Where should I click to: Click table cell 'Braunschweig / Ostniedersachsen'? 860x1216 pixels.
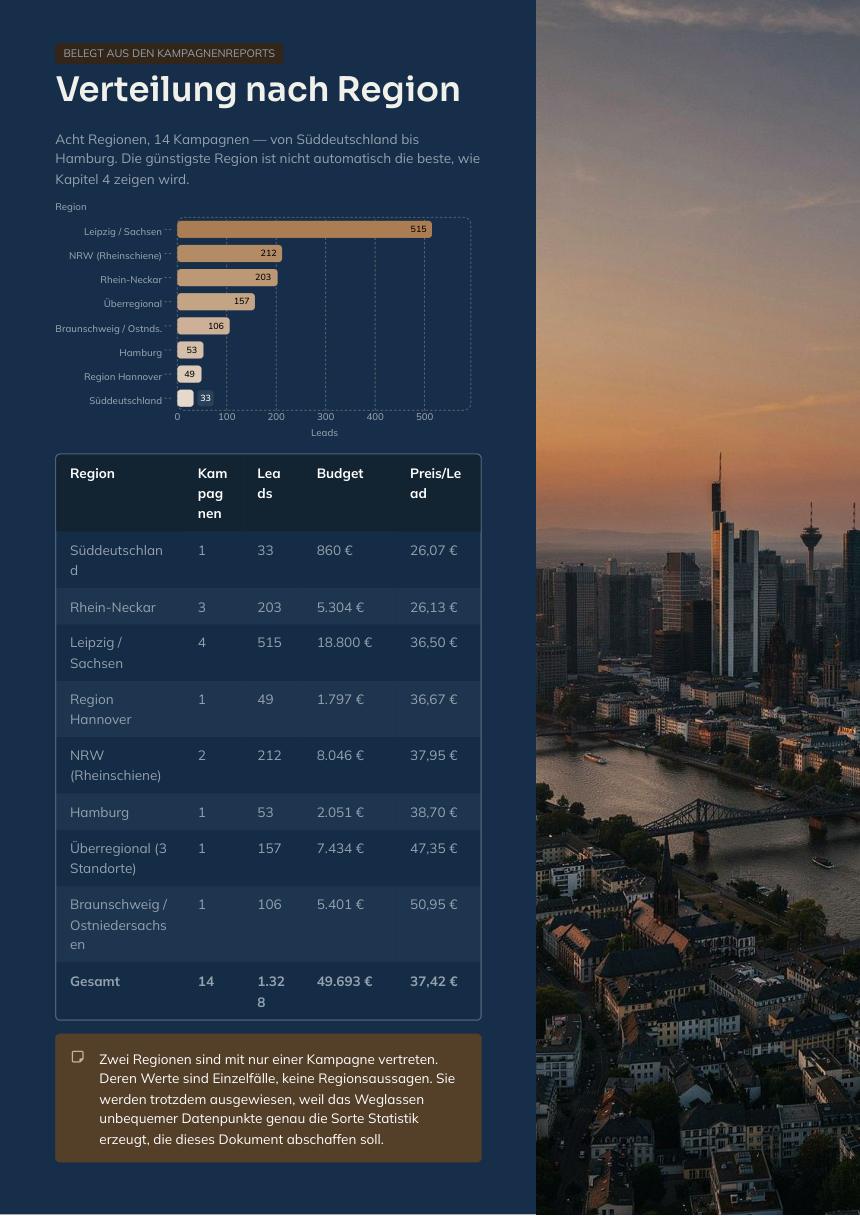[118, 924]
